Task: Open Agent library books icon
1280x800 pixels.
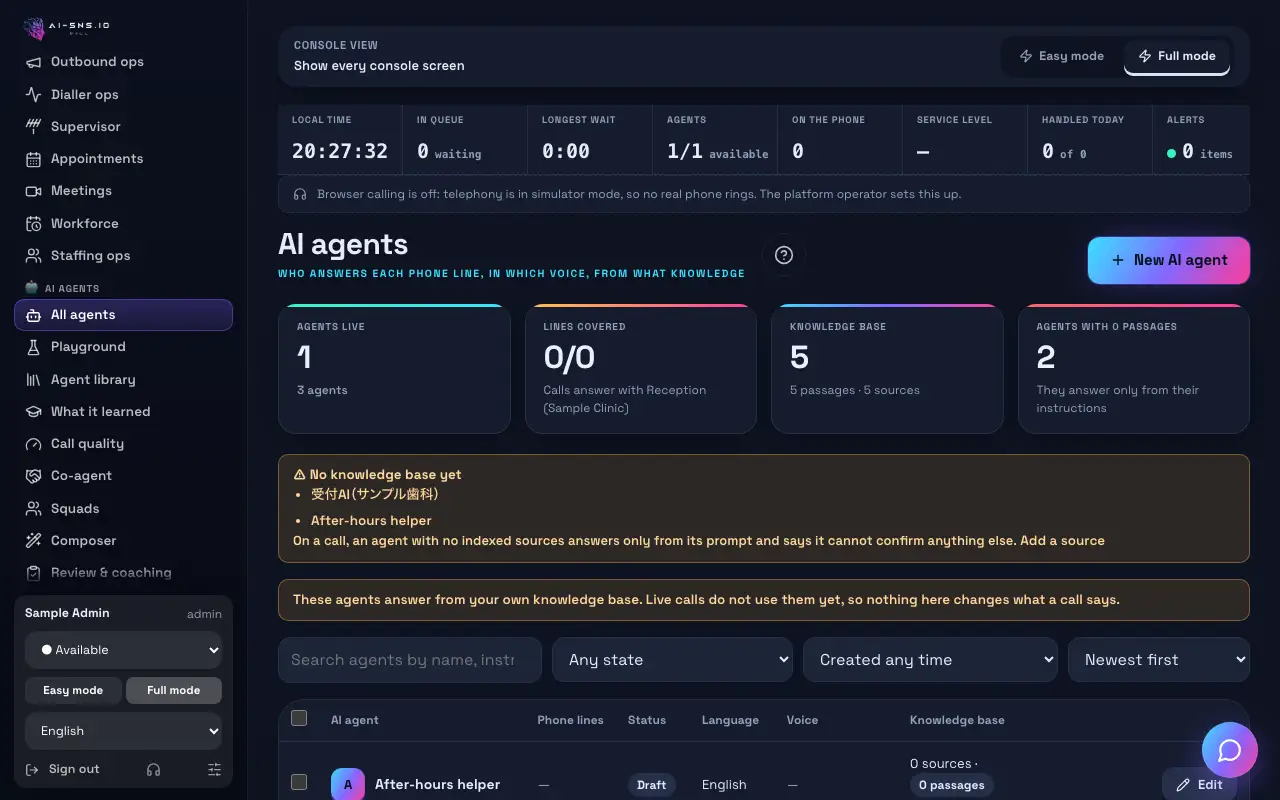Action: coord(33,379)
